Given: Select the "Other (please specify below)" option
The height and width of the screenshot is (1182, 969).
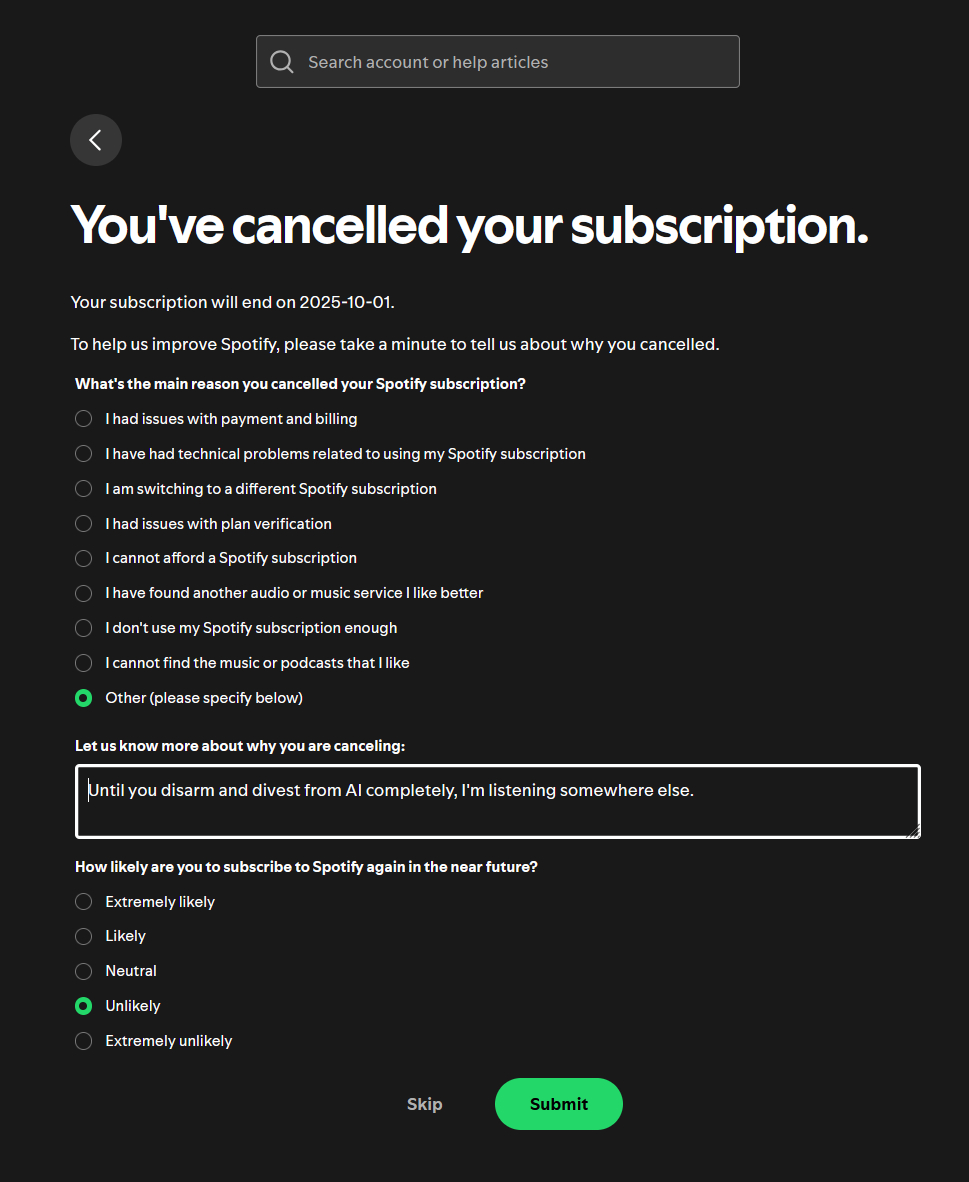Looking at the screenshot, I should [84, 698].
